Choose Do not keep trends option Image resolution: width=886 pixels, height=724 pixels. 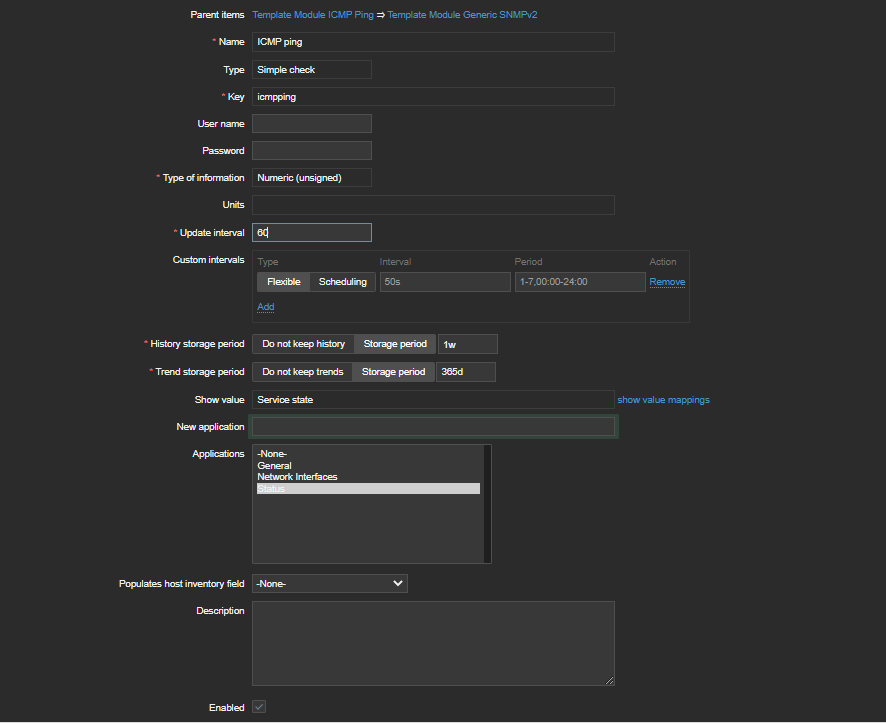[x=302, y=372]
